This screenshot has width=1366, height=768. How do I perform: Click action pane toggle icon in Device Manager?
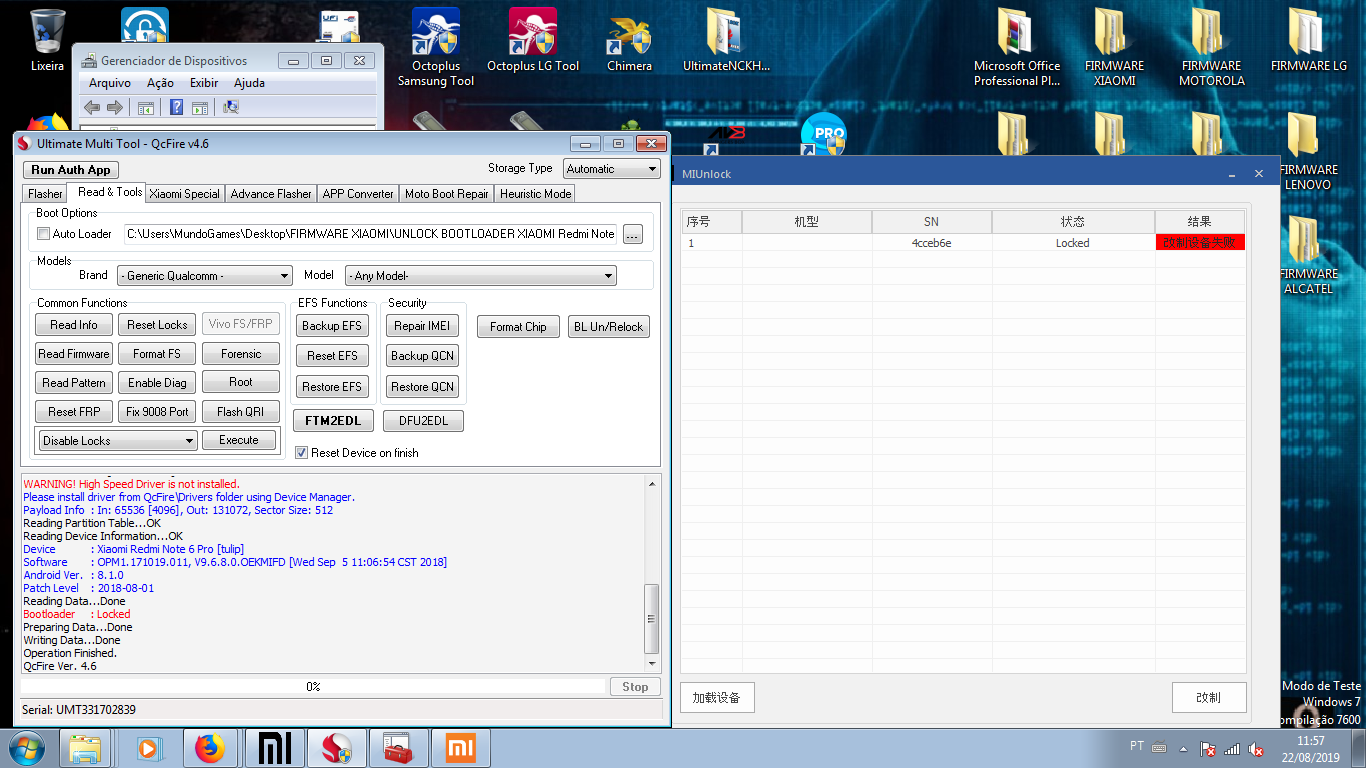[199, 107]
